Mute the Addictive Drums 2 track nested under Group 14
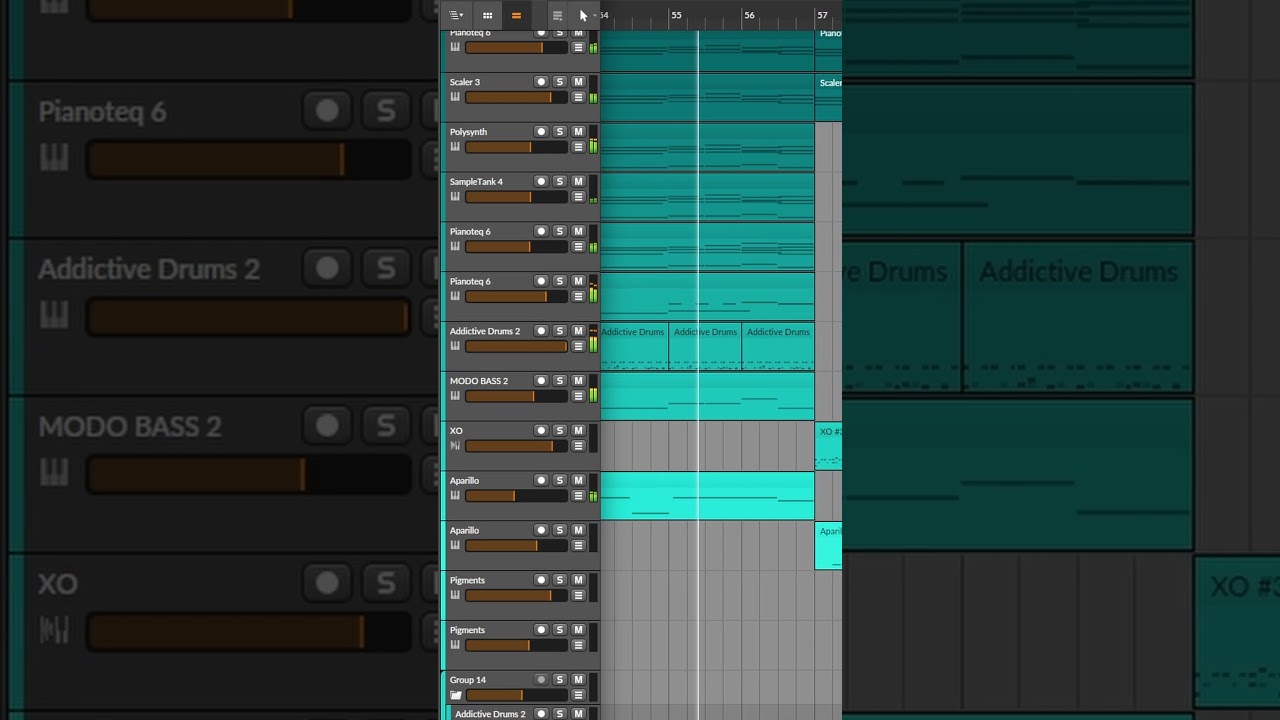 (x=578, y=714)
